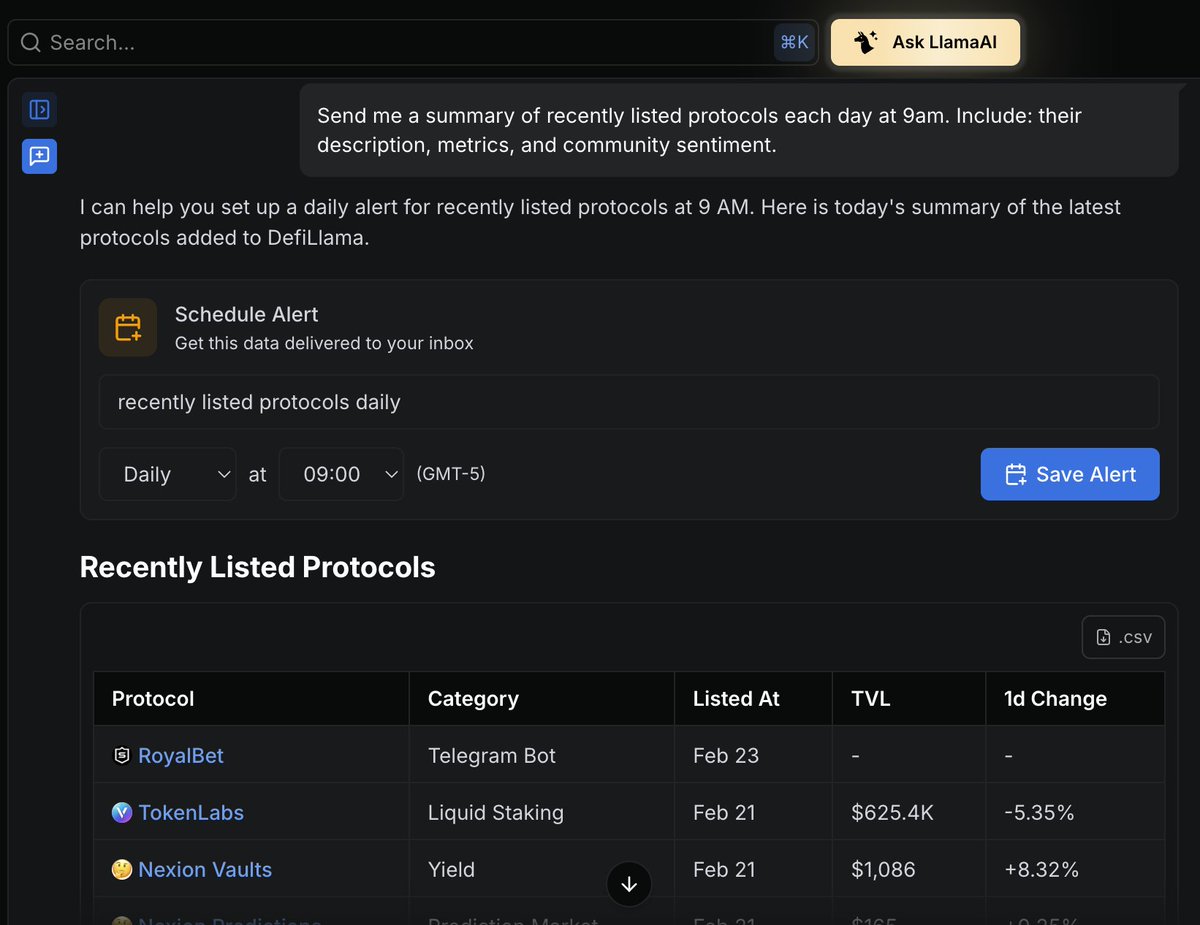Toggle the sidebar panel icon
Image resolution: width=1200 pixels, height=925 pixels.
(40, 109)
